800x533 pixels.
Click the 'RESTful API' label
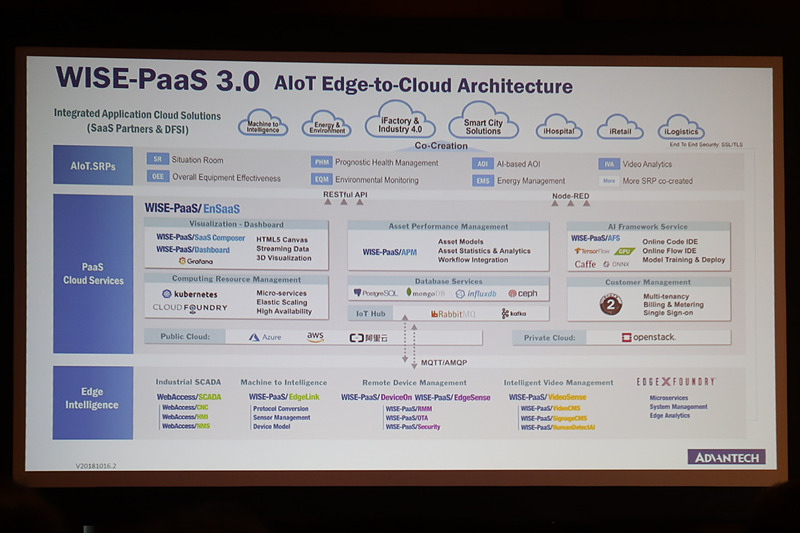[x=345, y=194]
